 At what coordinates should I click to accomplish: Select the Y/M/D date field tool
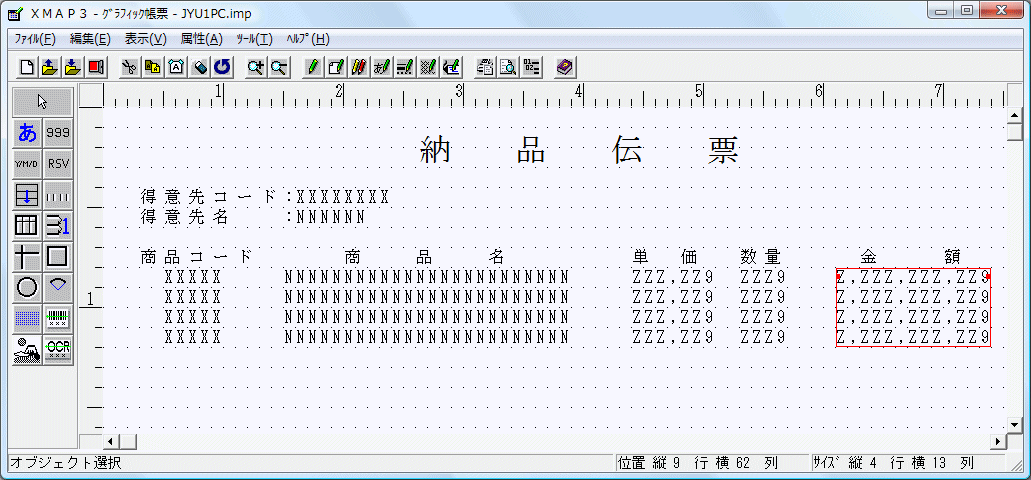click(x=28, y=164)
